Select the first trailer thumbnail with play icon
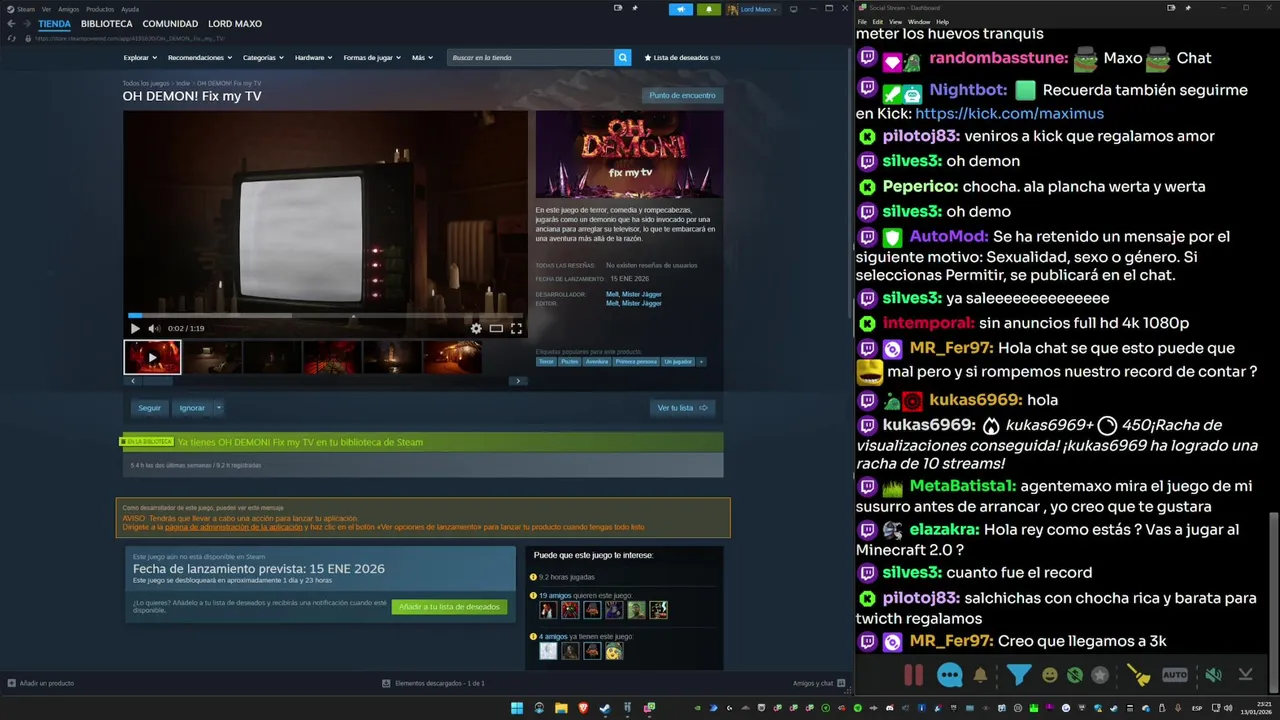Screen dimensions: 1280x720 (152, 357)
